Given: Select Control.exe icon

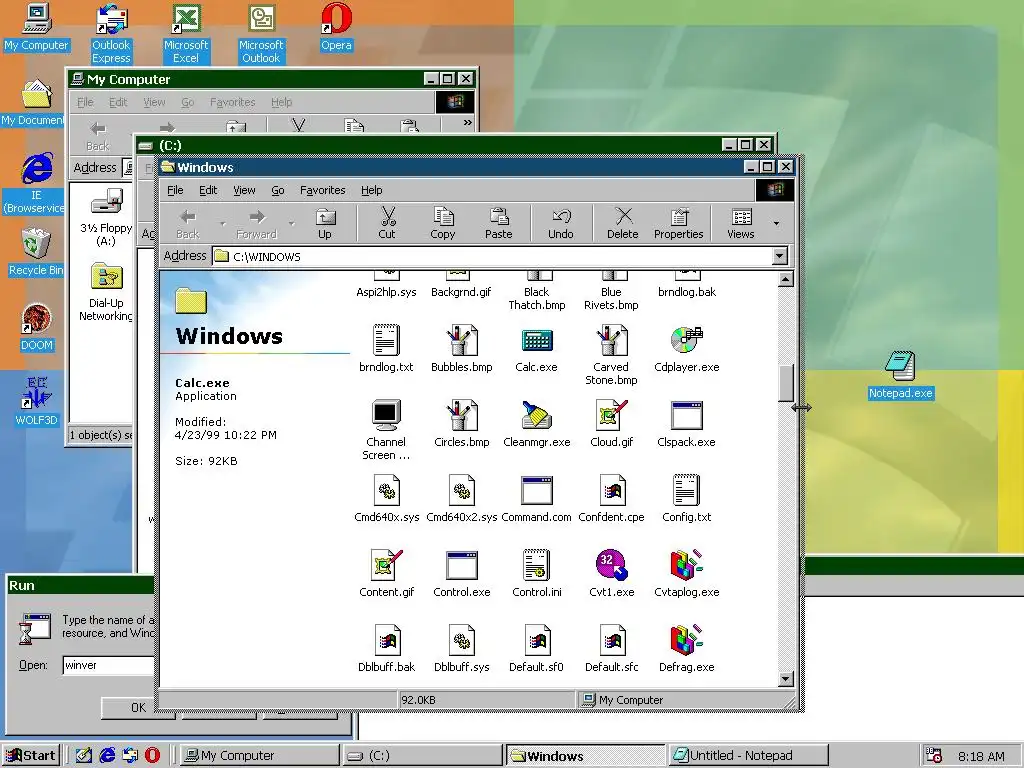Looking at the screenshot, I should (462, 566).
